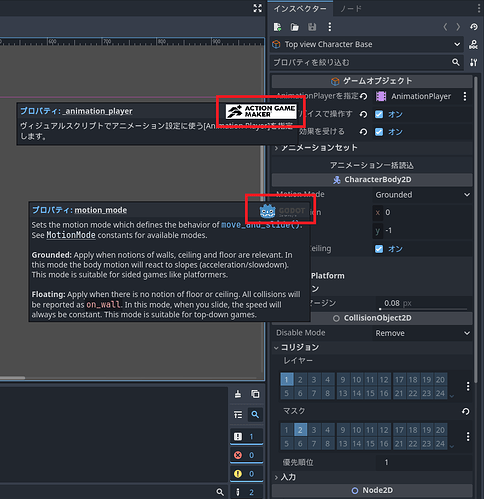Click the アニメーション一括読込 button
Image resolution: width=484 pixels, height=499 pixels.
click(x=372, y=165)
